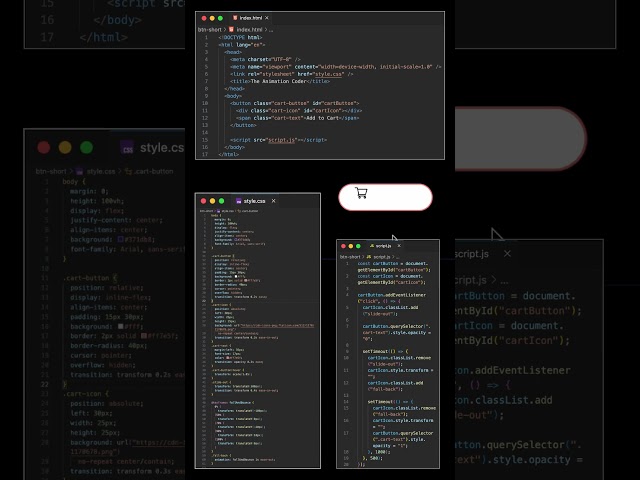This screenshot has height=480, width=640.
Task: Click the large green traffic light in background style.css window
Action: pyautogui.click(x=87, y=147)
